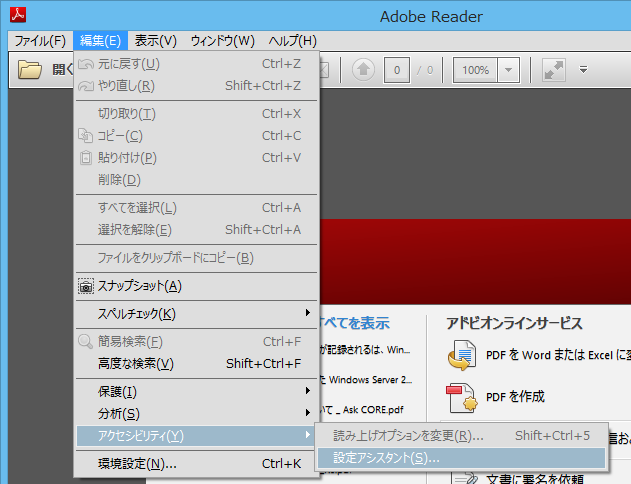Click the 100% zoom value field

475,70
